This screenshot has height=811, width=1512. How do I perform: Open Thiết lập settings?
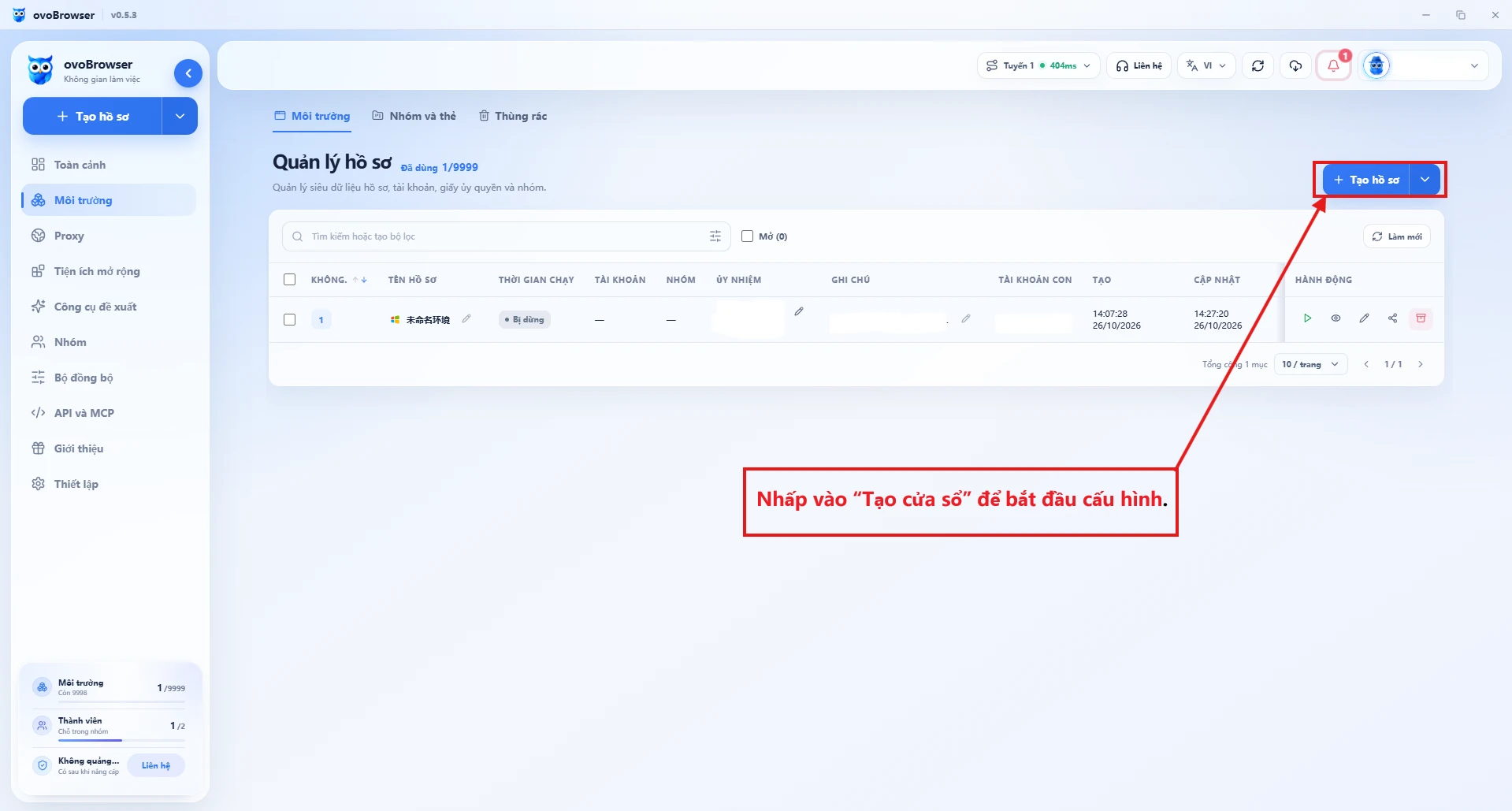pyautogui.click(x=109, y=484)
